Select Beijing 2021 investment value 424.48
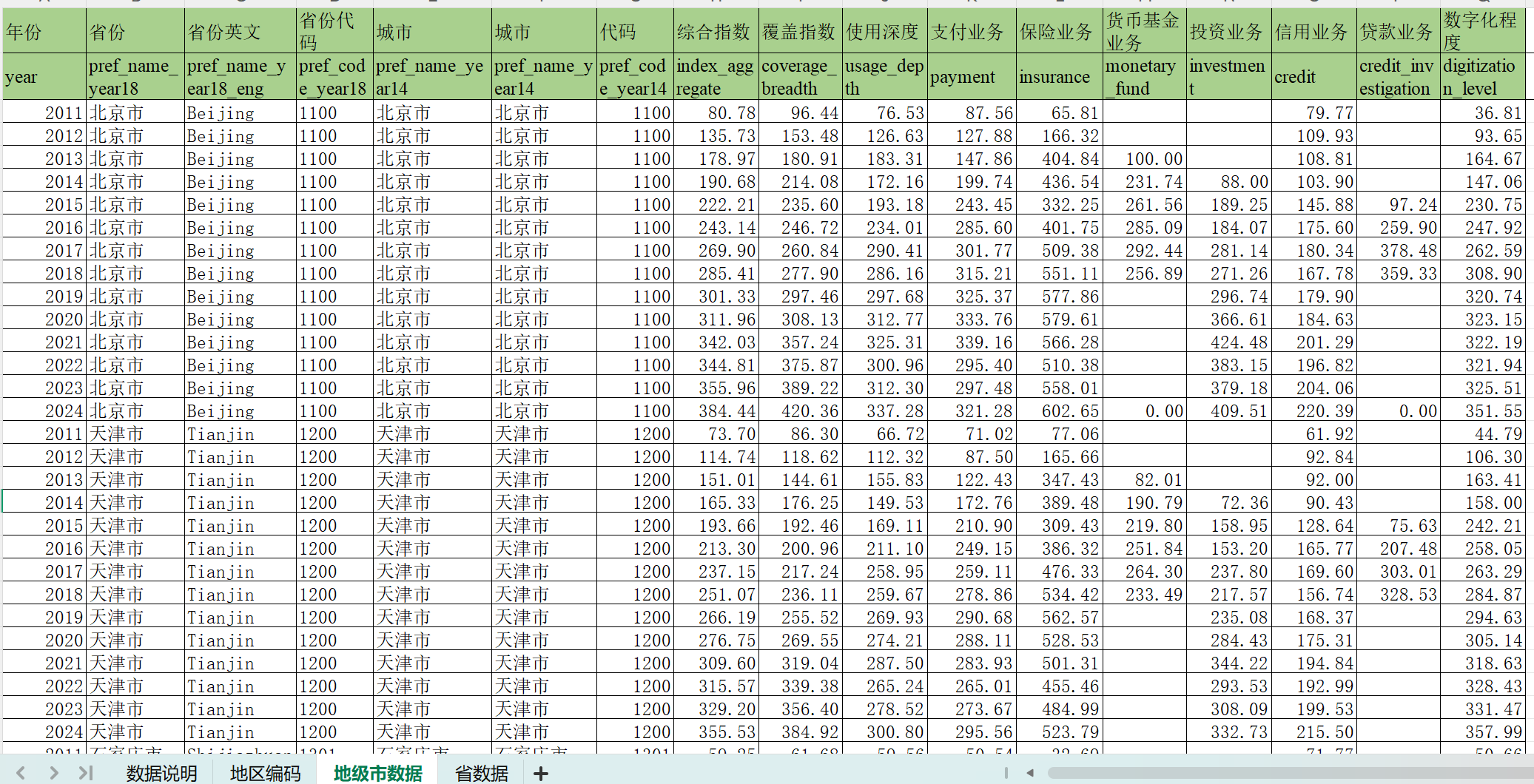1534x784 pixels. point(1229,342)
